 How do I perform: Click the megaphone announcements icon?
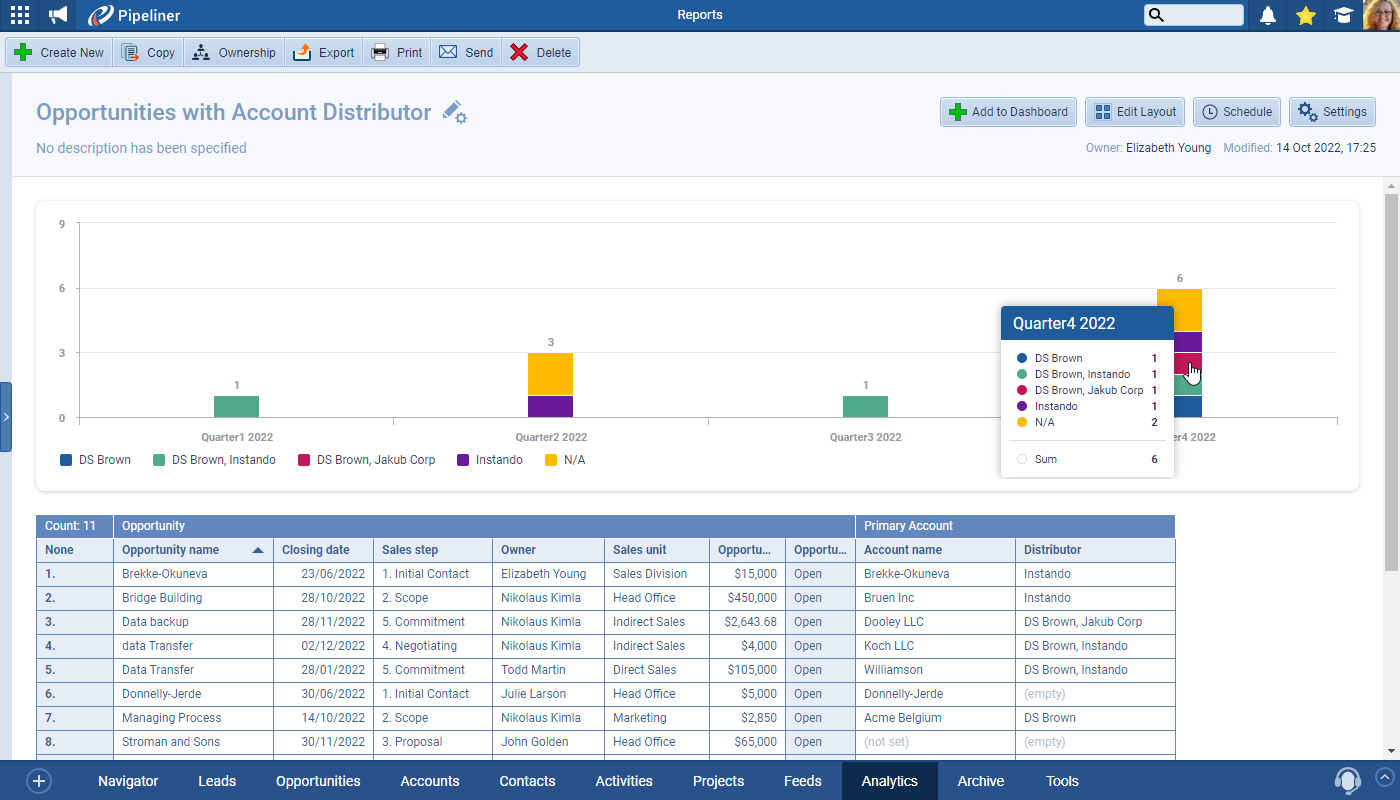(x=59, y=15)
